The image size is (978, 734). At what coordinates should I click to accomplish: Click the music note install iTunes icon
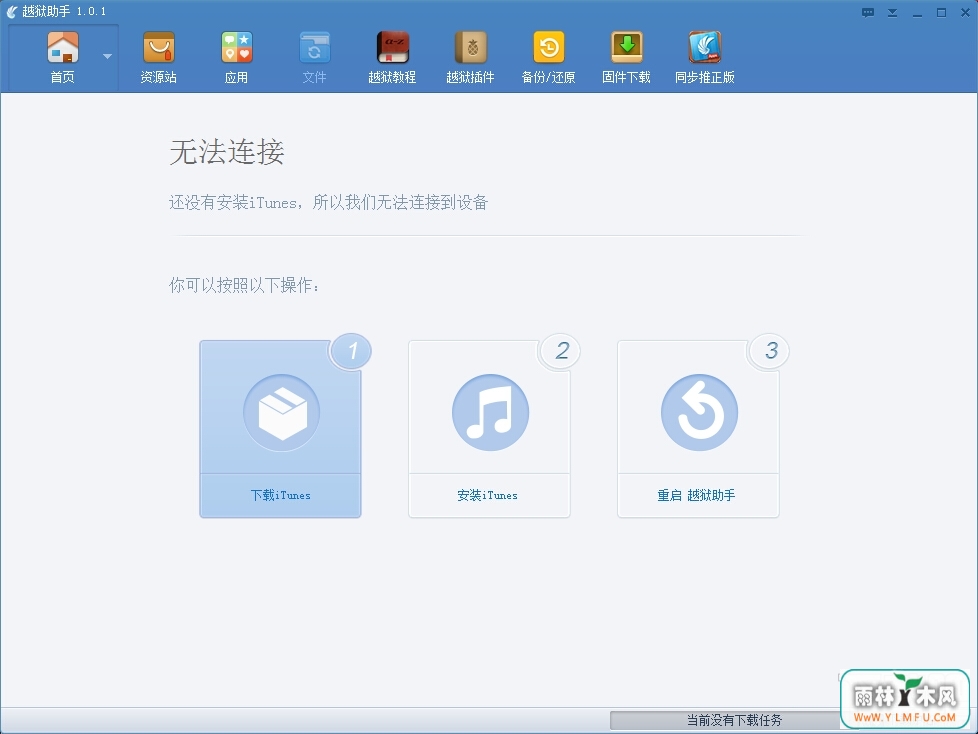490,412
